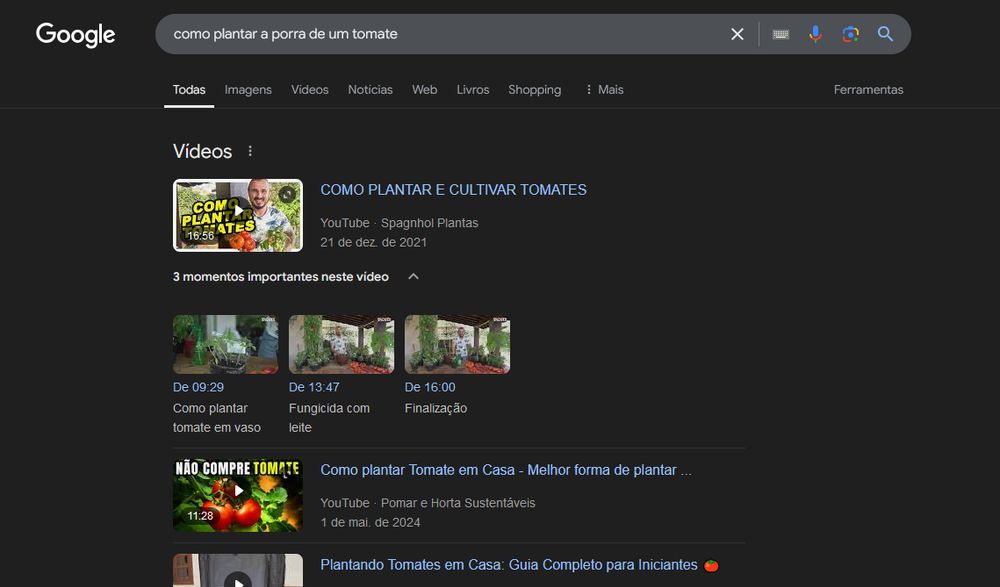
Task: Jump to De 13:47 moment link
Action: tap(314, 387)
